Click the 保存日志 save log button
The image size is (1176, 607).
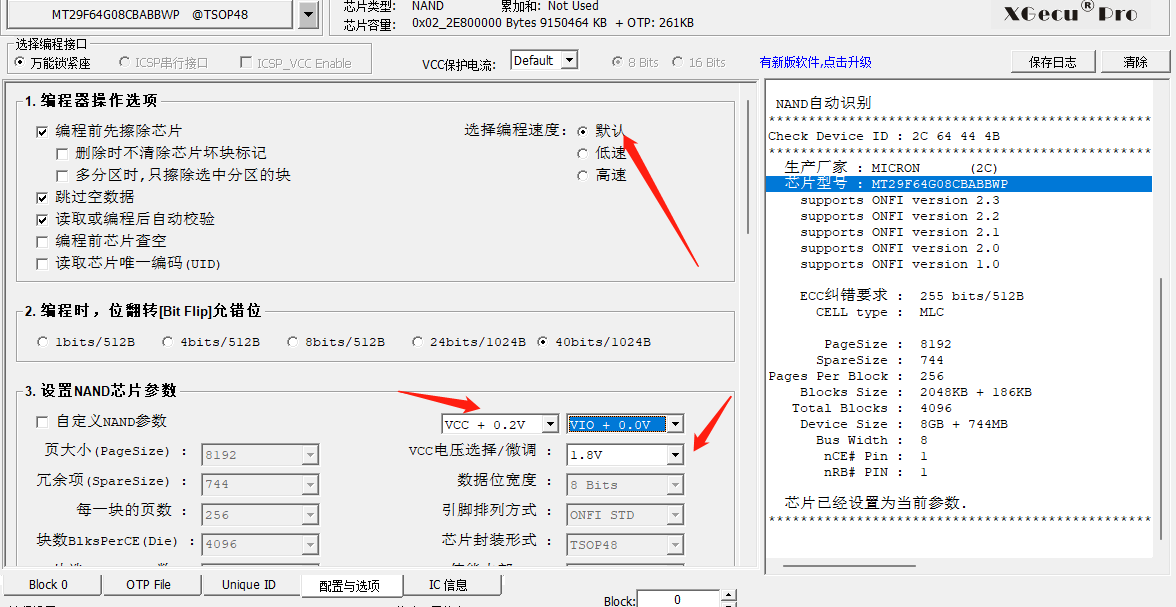tap(1052, 62)
